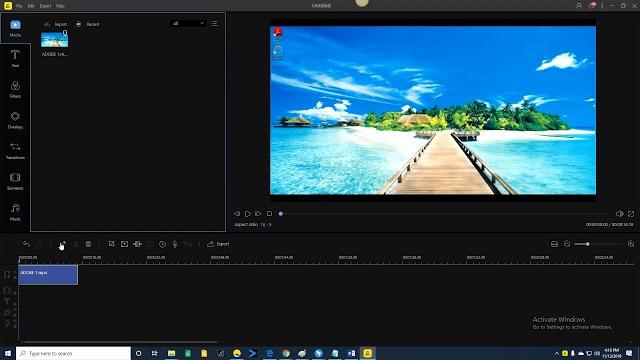Open the File menu
This screenshot has width=640, height=360.
click(x=19, y=6)
